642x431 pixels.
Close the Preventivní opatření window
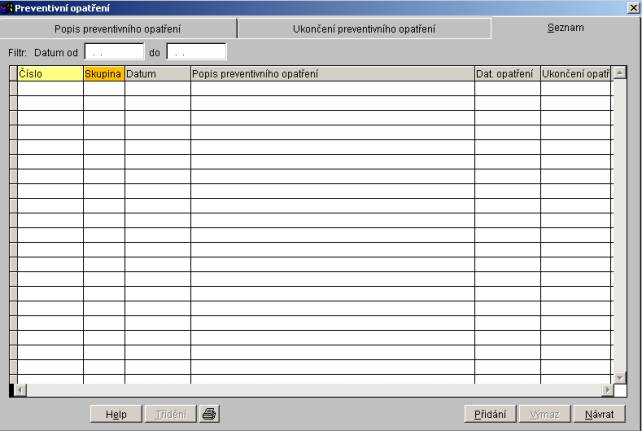point(634,7)
